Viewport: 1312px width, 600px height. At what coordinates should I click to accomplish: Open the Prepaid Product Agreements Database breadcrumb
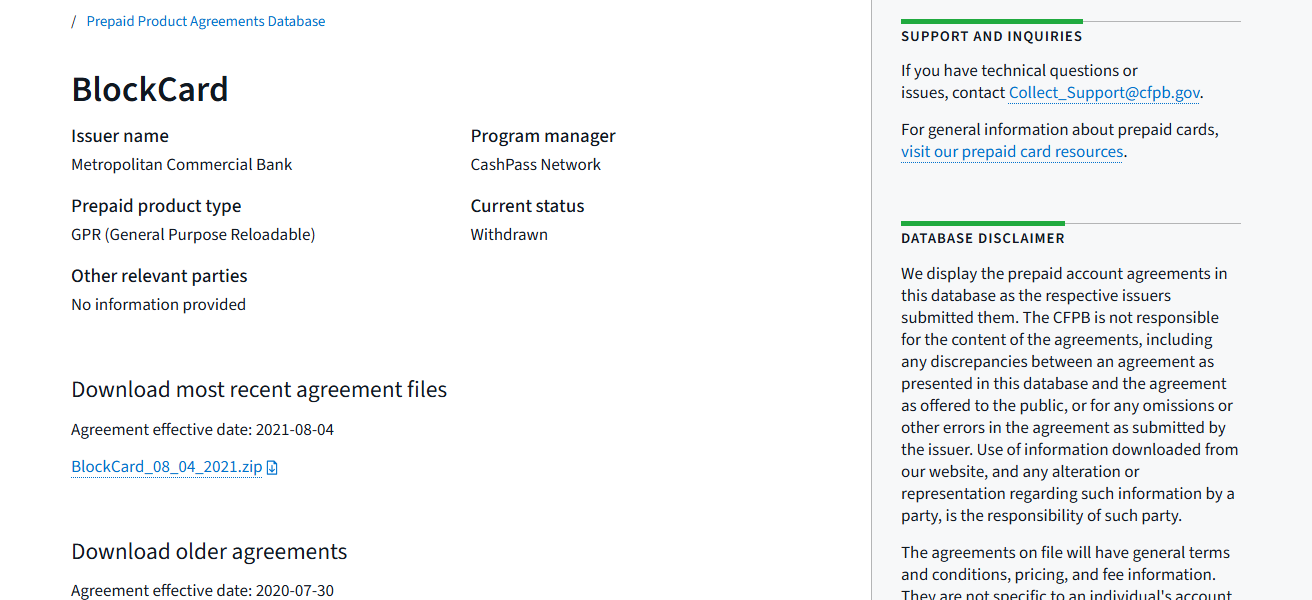[205, 21]
